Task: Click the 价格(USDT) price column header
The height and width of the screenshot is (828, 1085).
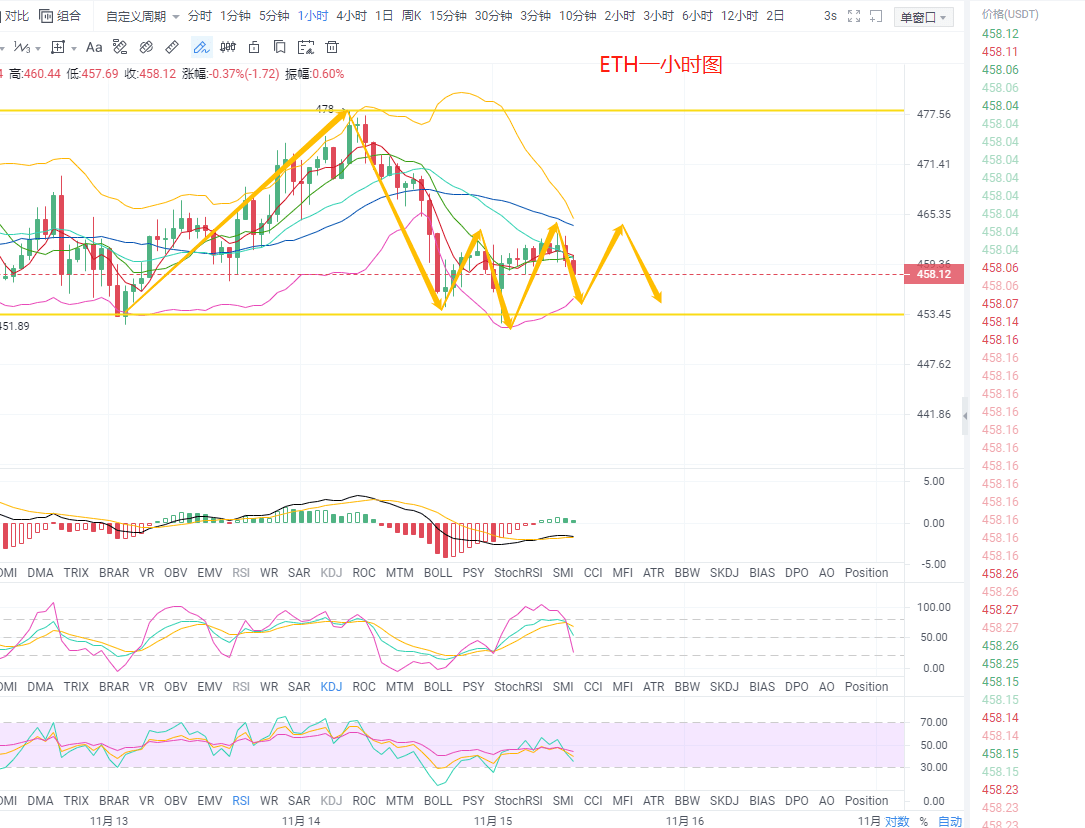Action: 1010,14
